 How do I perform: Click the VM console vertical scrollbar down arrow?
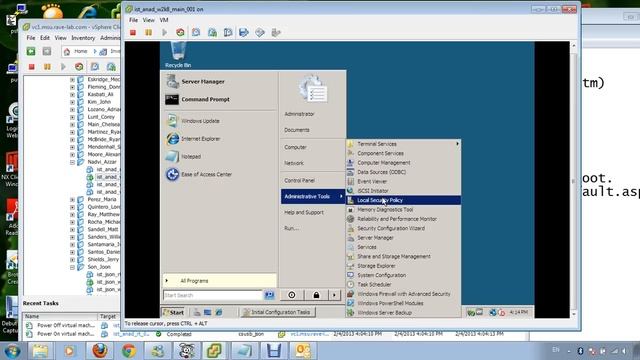tap(574, 314)
